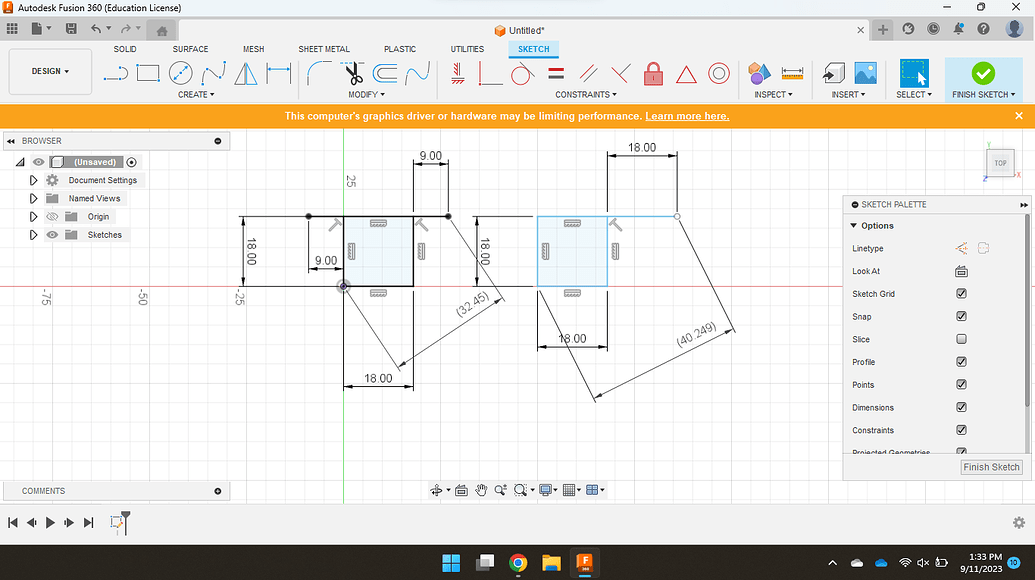Select the Sketch Dimension tool
The height and width of the screenshot is (580, 1035).
[x=277, y=73]
